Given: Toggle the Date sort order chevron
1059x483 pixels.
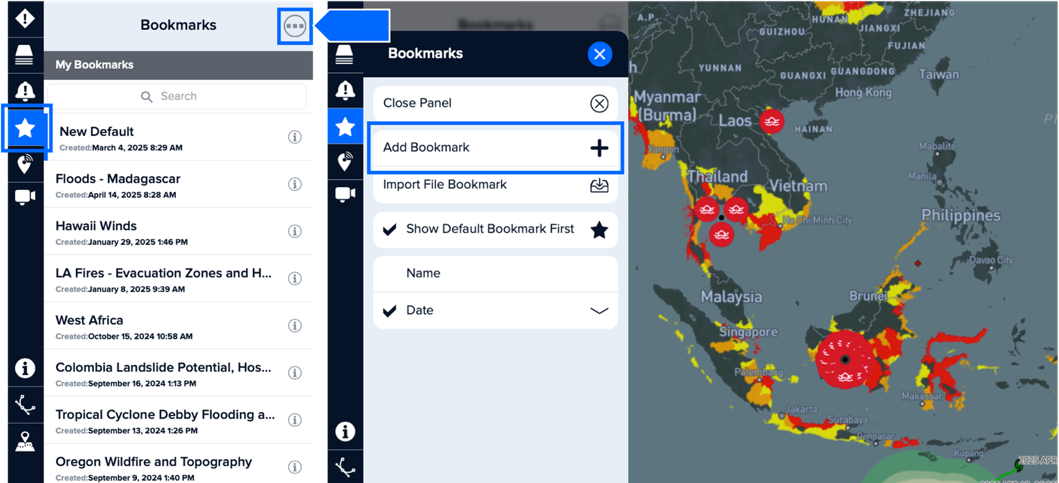Looking at the screenshot, I should 599,311.
